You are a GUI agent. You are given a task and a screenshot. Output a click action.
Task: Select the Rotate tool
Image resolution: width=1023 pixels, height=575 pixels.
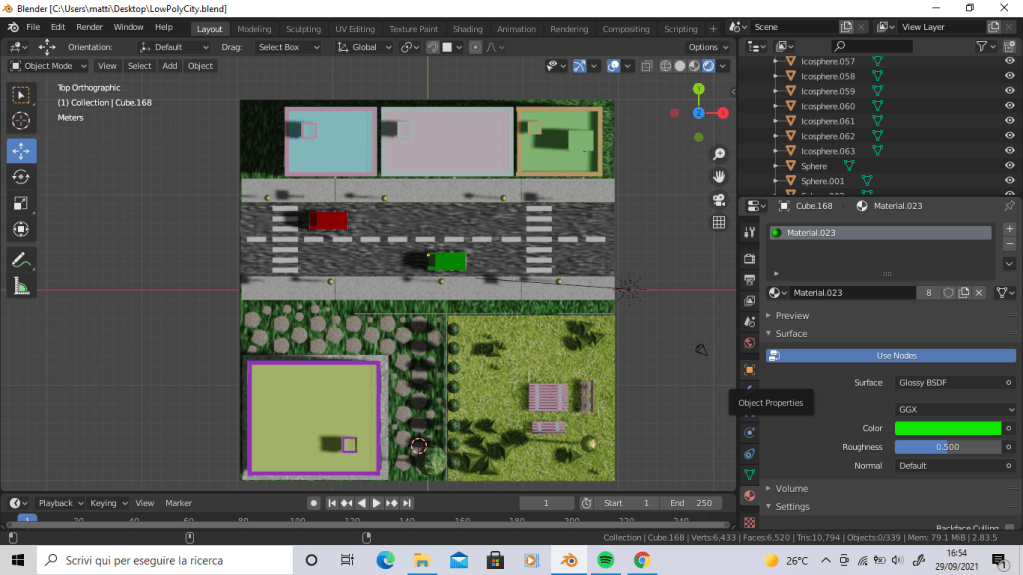(x=21, y=177)
